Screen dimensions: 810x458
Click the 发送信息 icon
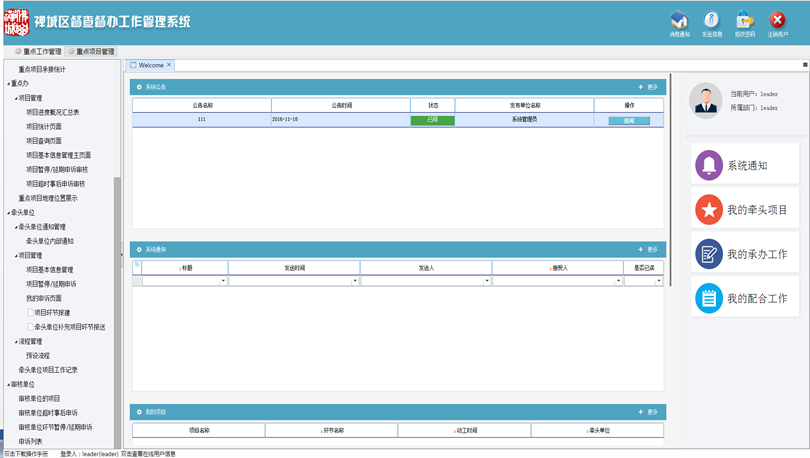point(711,20)
